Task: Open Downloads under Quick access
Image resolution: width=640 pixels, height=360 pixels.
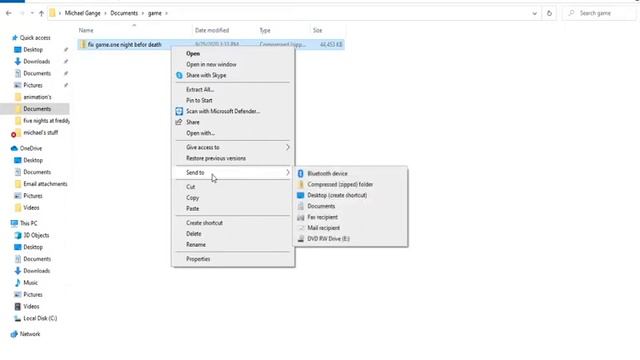Action: tap(37, 62)
